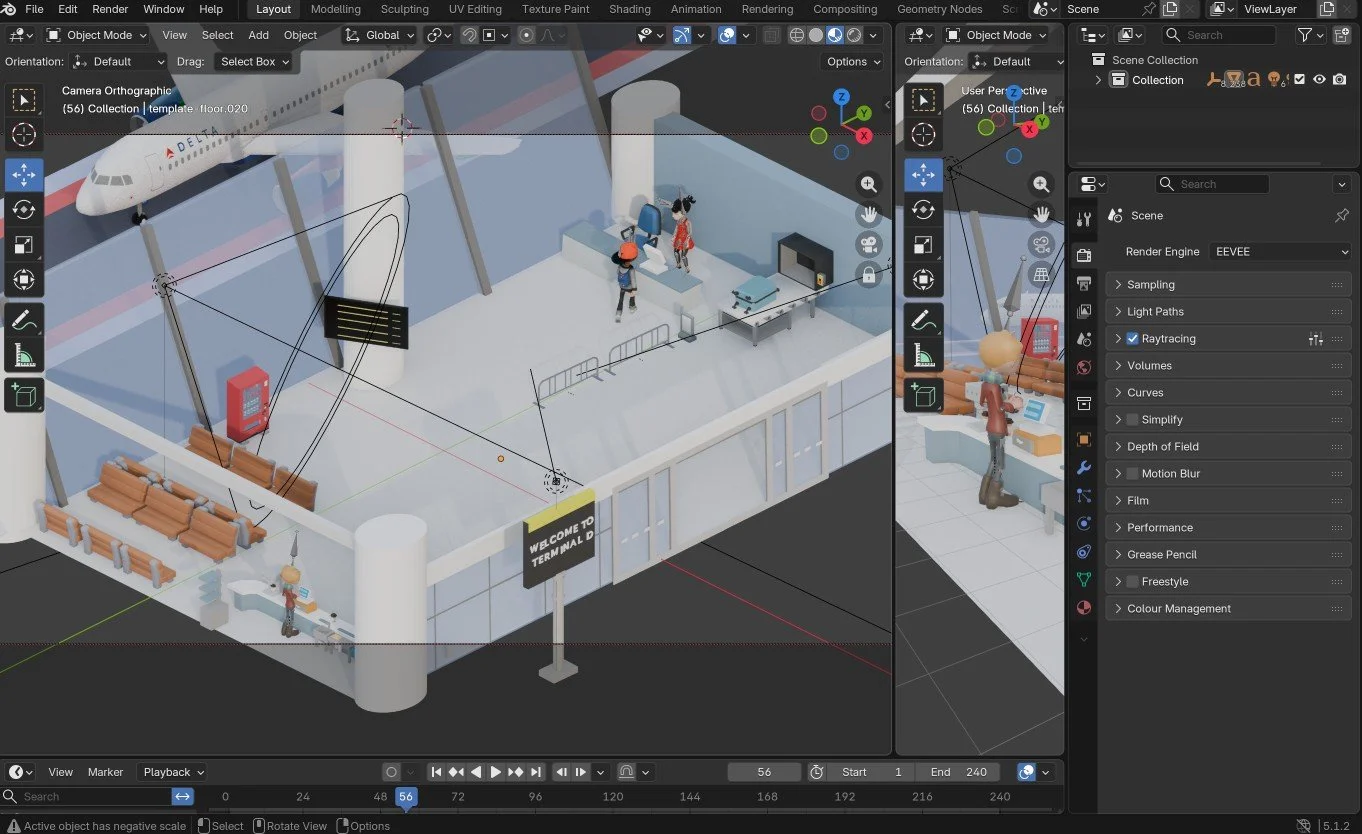Play the animation forward
This screenshot has height=834, width=1362.
(495, 772)
